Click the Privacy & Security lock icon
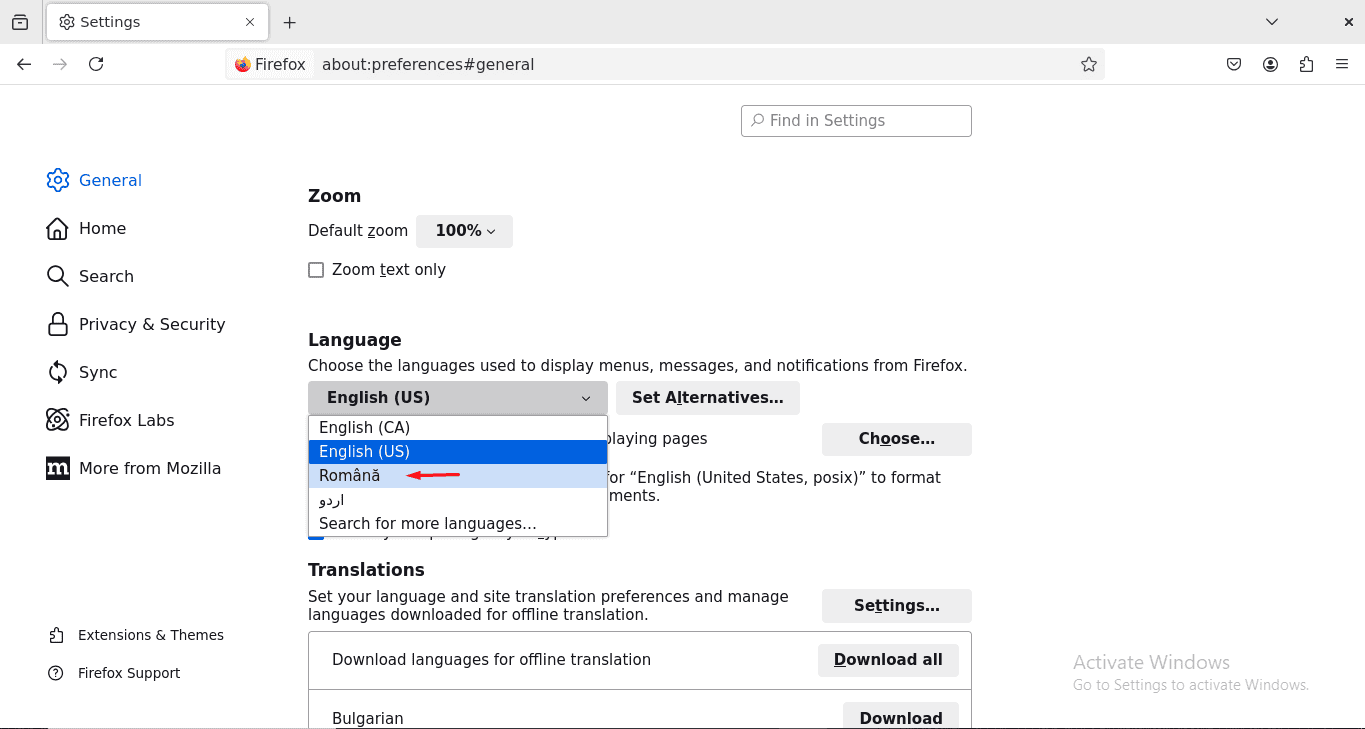 (x=57, y=324)
